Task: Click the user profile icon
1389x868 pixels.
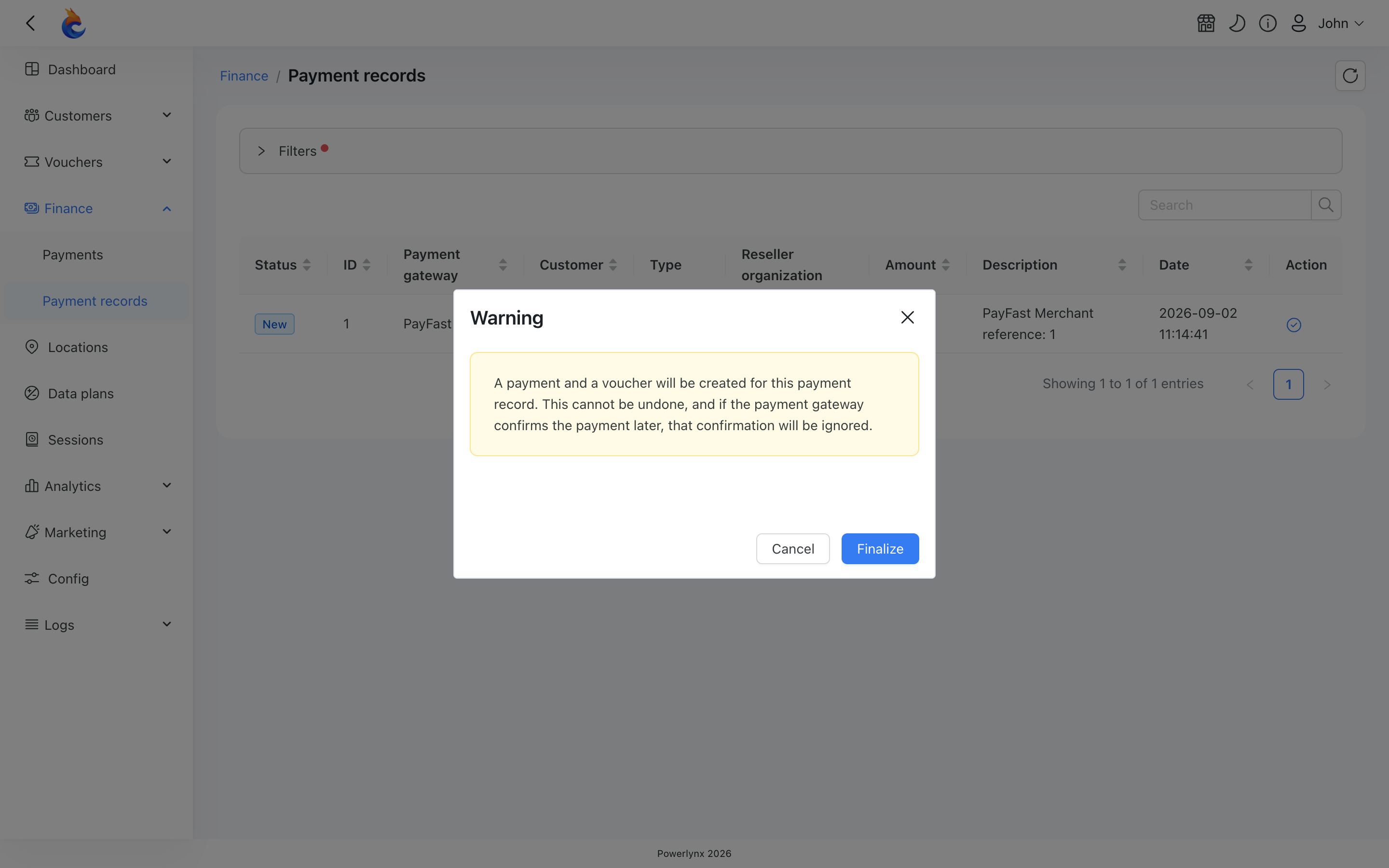Action: click(1299, 23)
